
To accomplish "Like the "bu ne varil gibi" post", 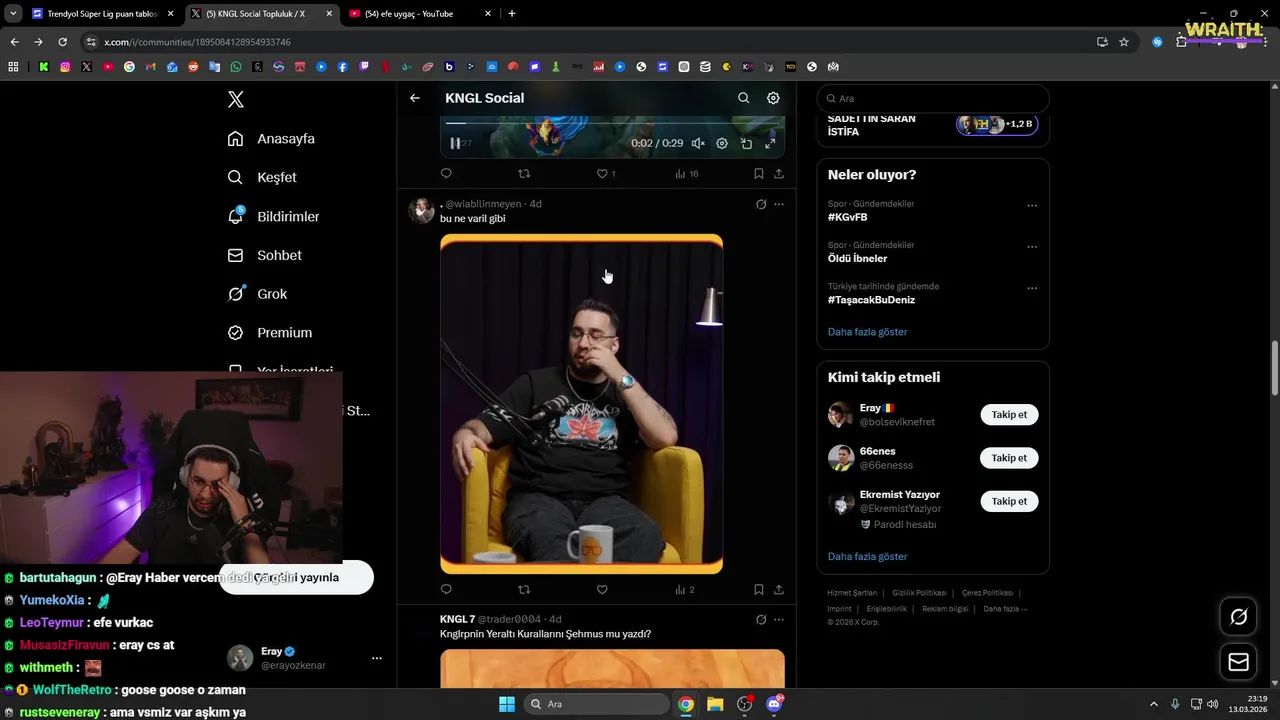I will tap(602, 590).
